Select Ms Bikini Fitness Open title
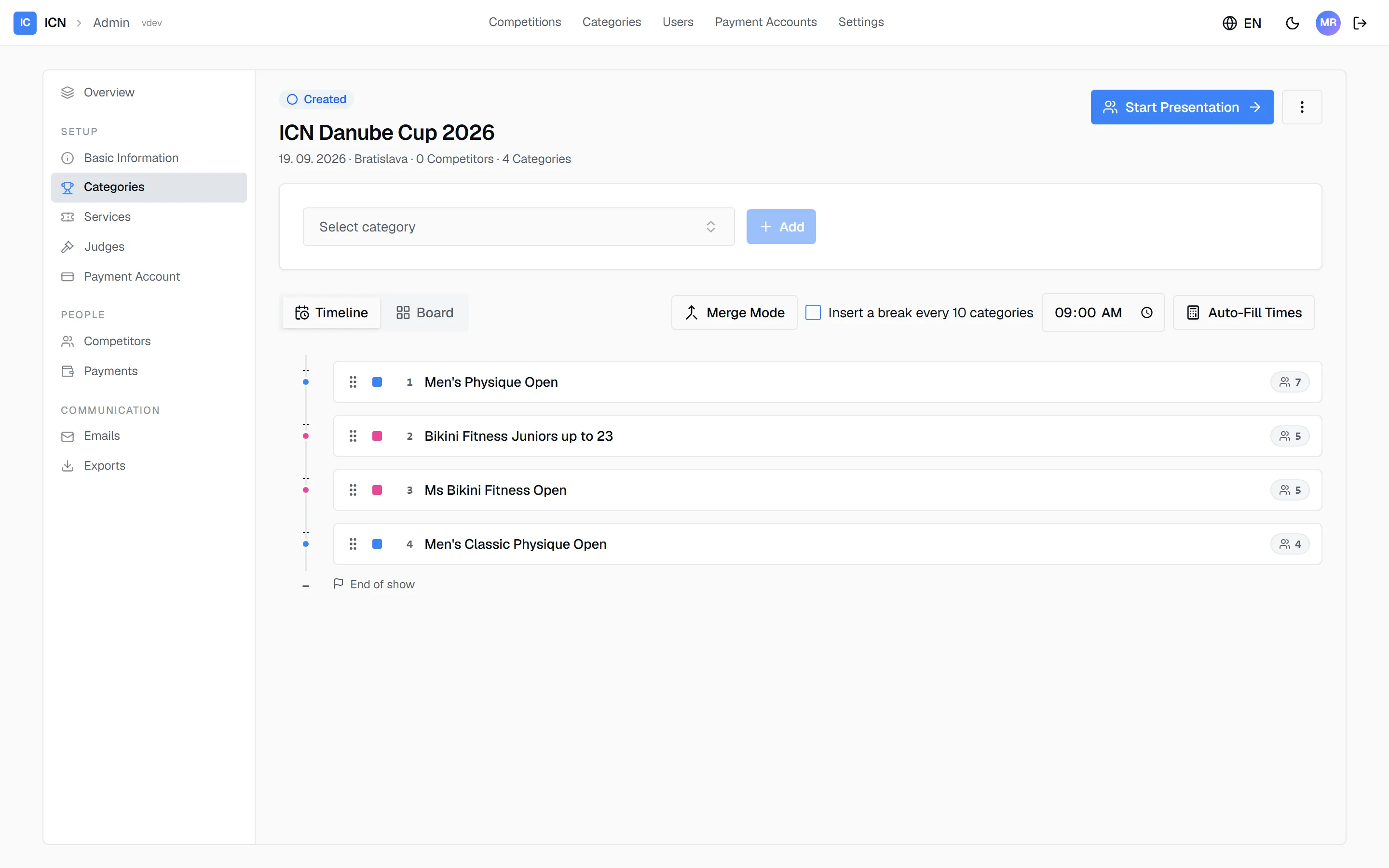 495,489
